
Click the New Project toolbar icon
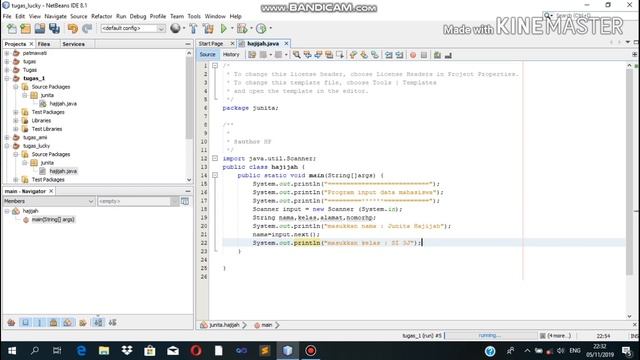click(x=26, y=29)
